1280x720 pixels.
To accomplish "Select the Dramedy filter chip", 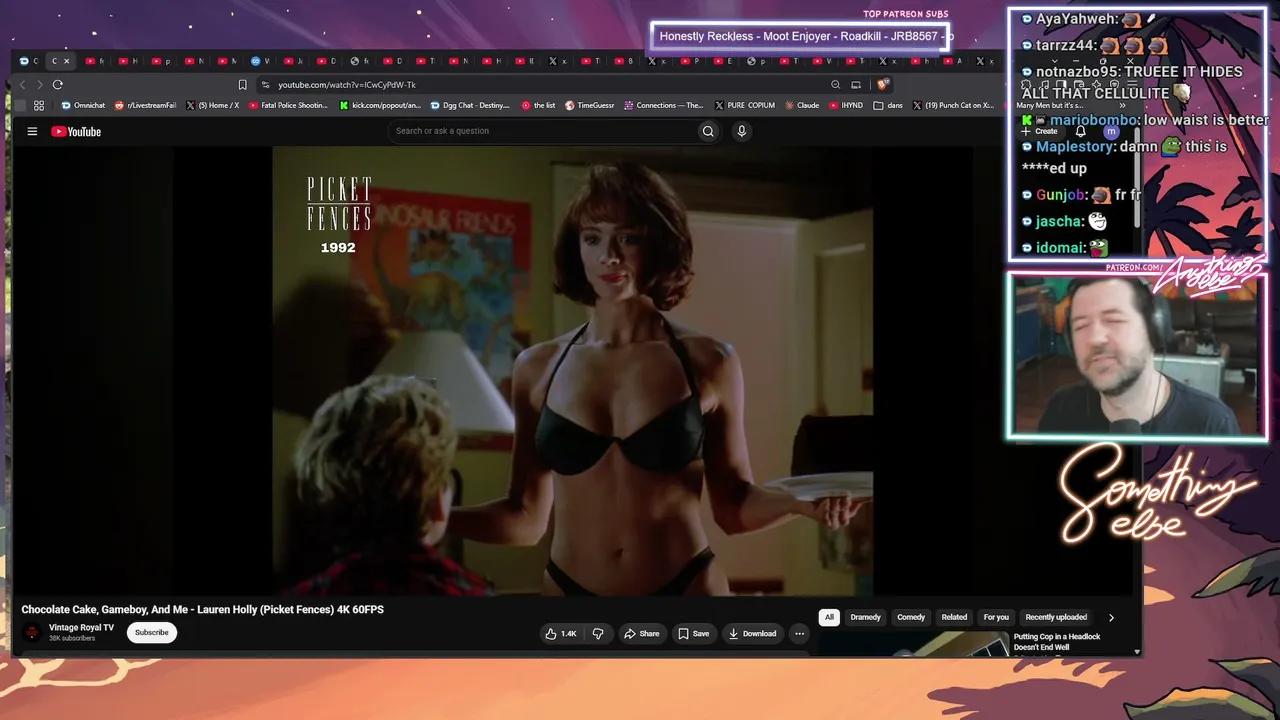I will pyautogui.click(x=865, y=617).
